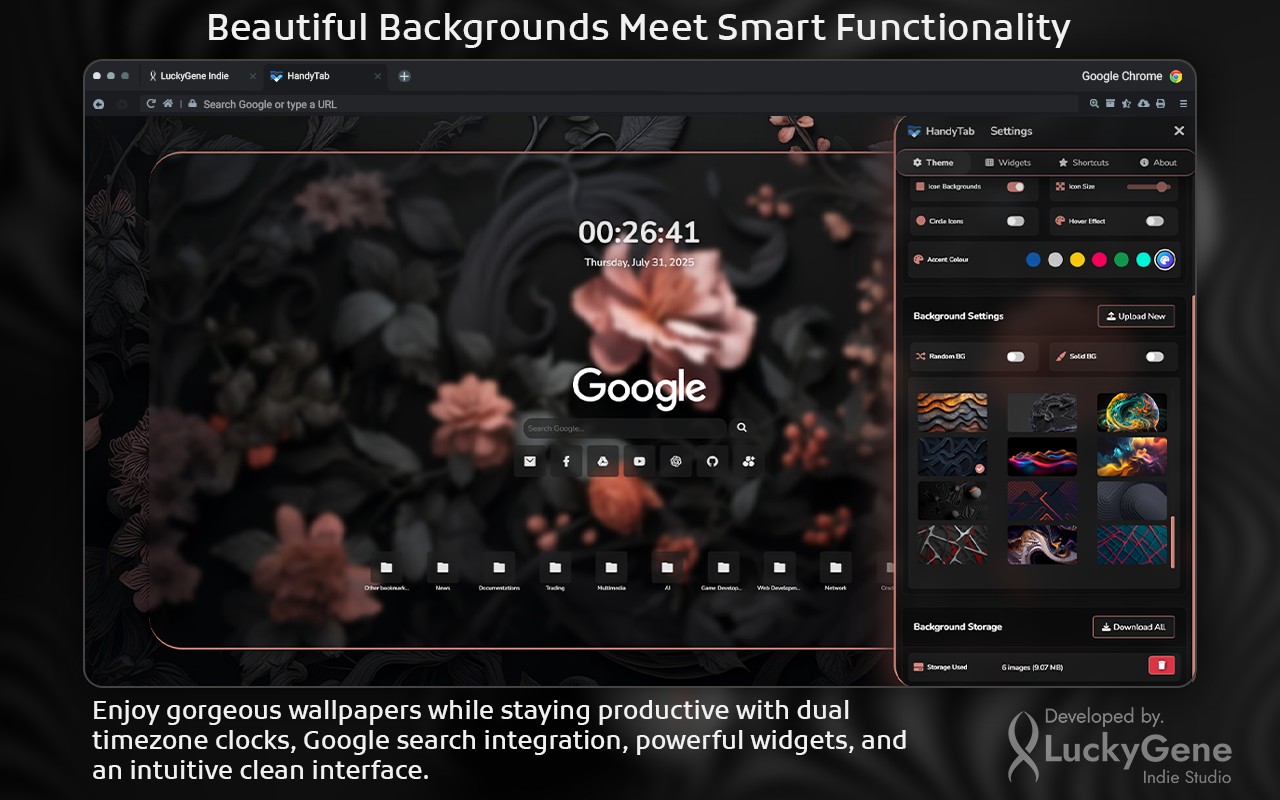Viewport: 1280px width, 800px height.
Task: Open the Trading bookmarks folder
Action: [555, 568]
